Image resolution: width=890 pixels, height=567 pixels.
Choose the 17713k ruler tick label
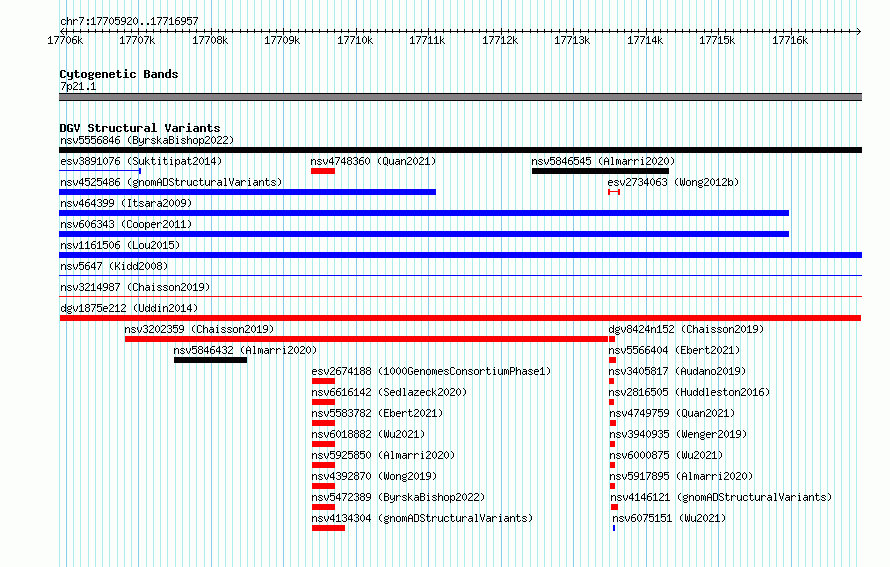click(572, 40)
